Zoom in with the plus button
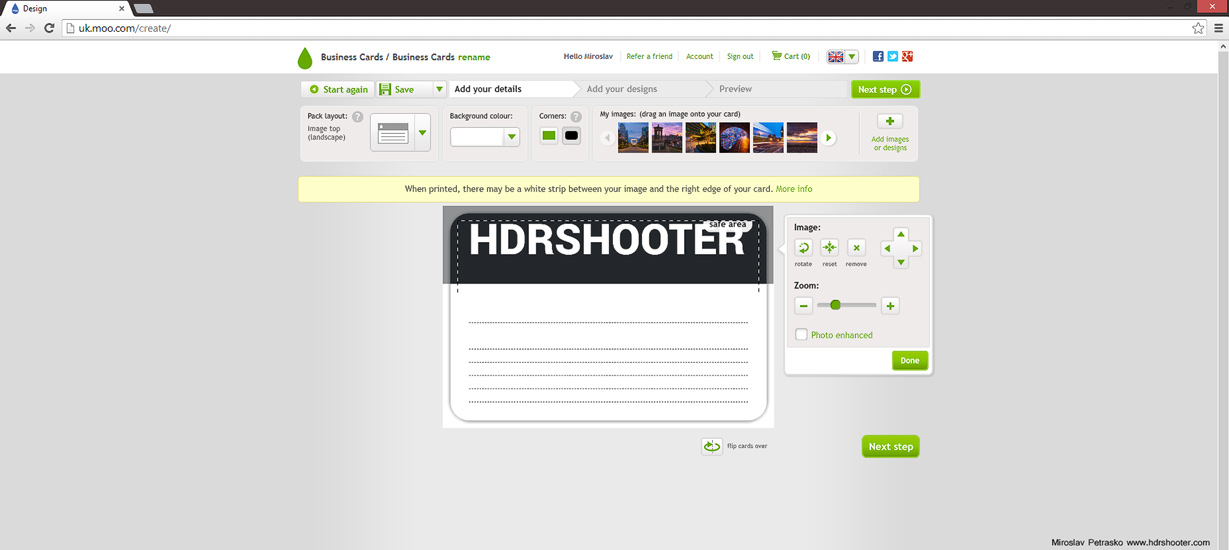 point(890,306)
